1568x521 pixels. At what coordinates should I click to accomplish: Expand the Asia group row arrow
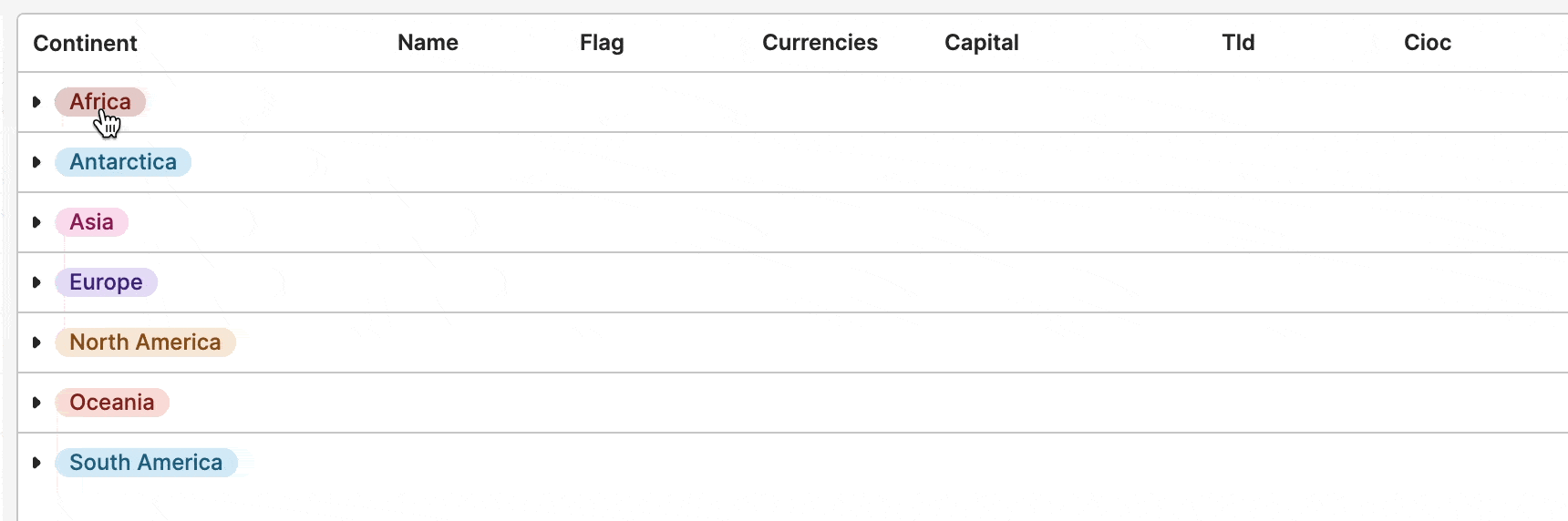click(x=36, y=222)
